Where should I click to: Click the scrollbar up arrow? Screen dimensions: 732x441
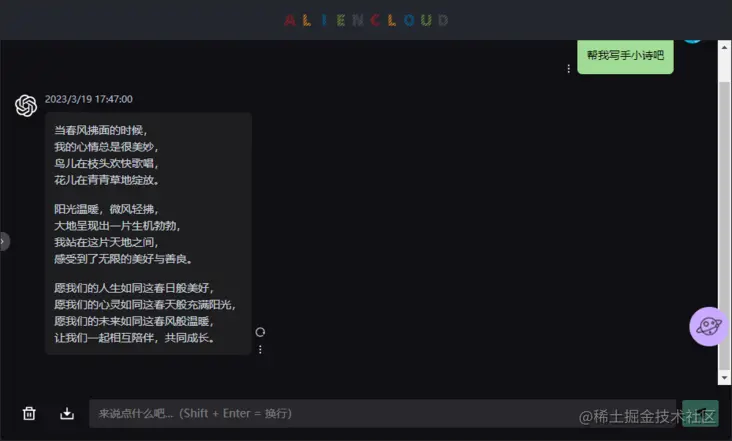724,47
